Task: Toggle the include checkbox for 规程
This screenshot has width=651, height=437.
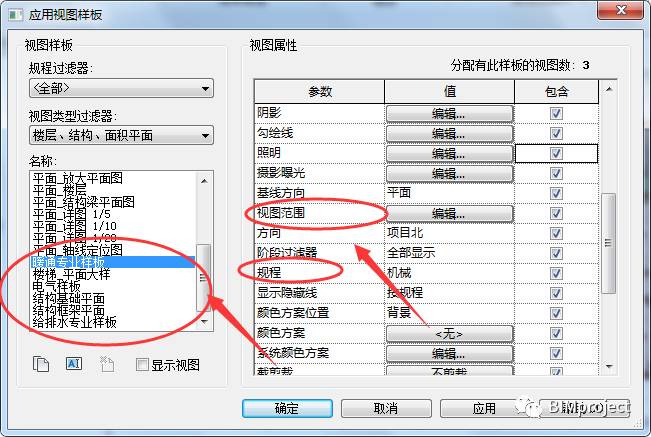Action: [x=556, y=273]
